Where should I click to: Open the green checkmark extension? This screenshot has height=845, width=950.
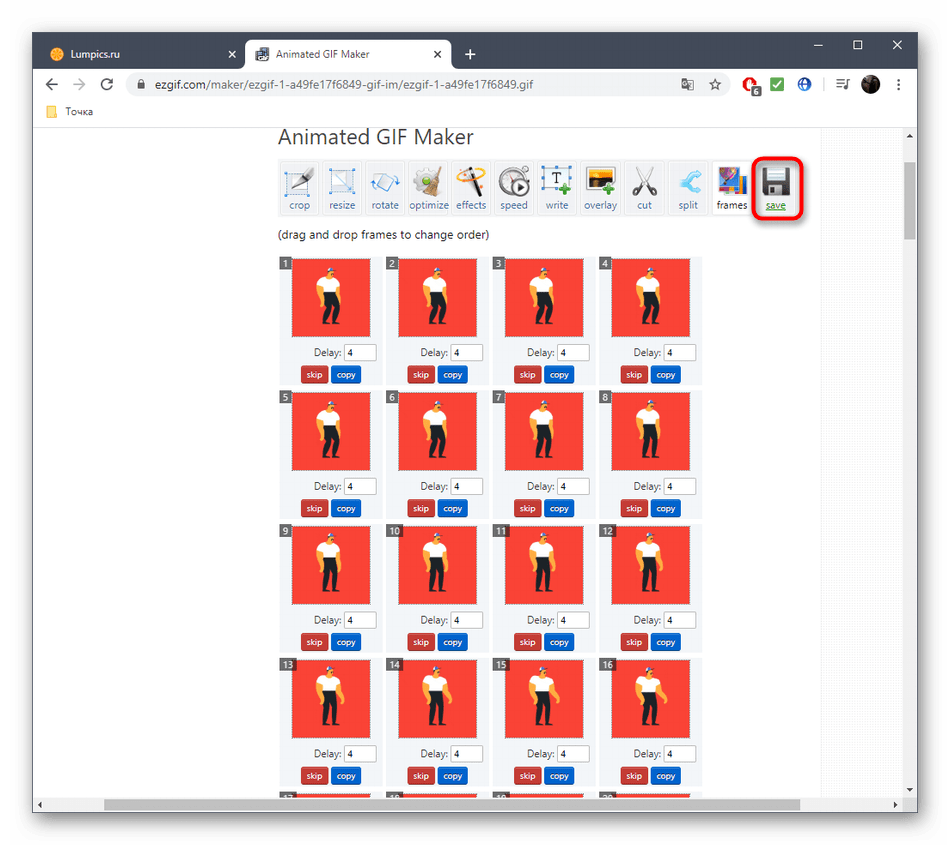777,84
